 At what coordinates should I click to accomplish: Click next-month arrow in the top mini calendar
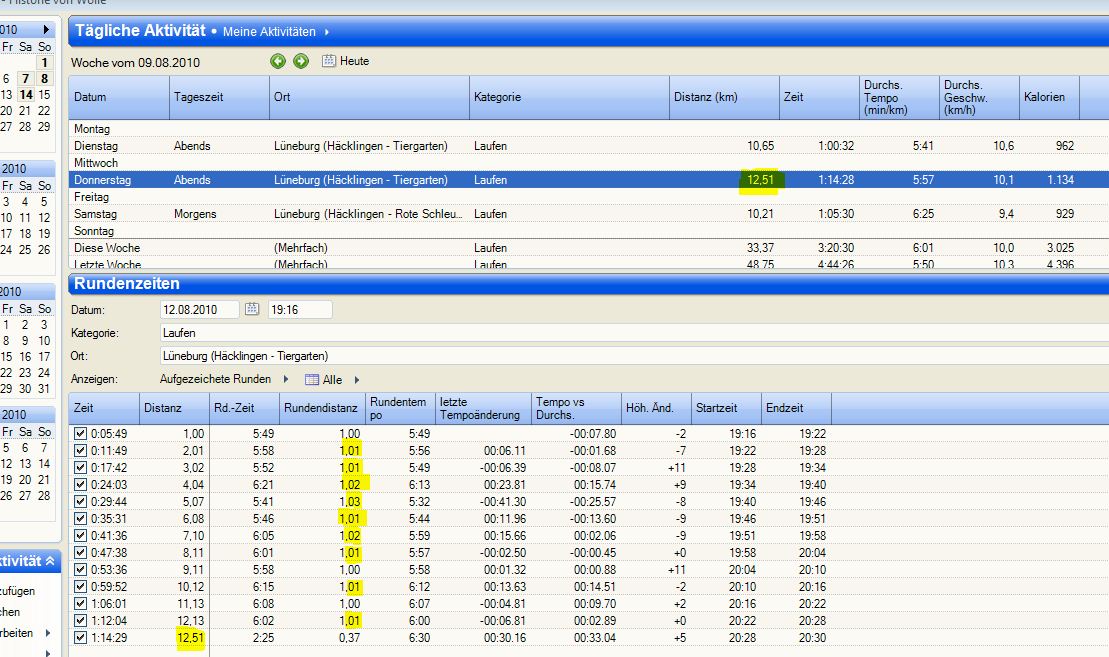pyautogui.click(x=45, y=30)
